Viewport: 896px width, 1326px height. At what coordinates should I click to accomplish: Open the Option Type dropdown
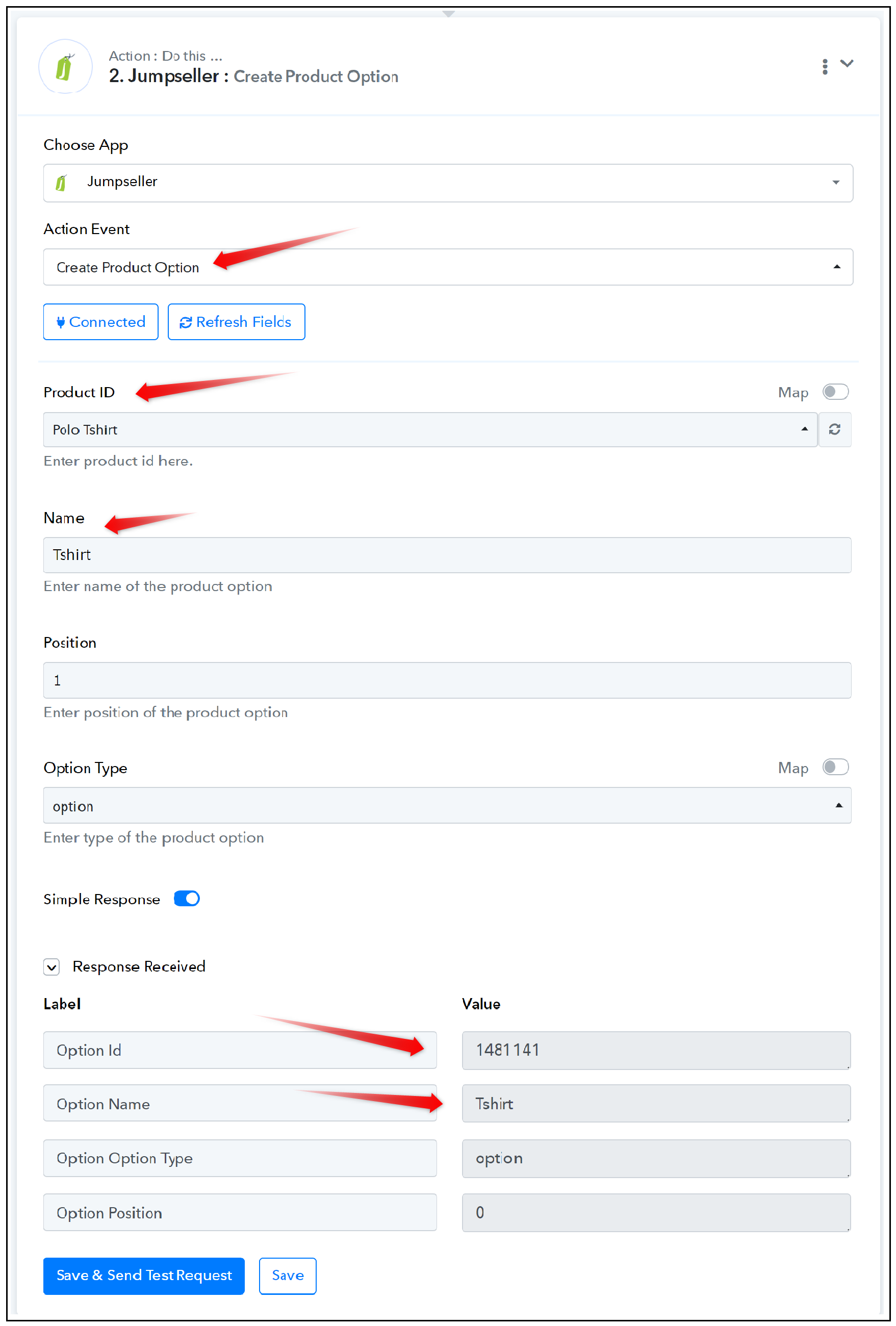pyautogui.click(x=447, y=806)
